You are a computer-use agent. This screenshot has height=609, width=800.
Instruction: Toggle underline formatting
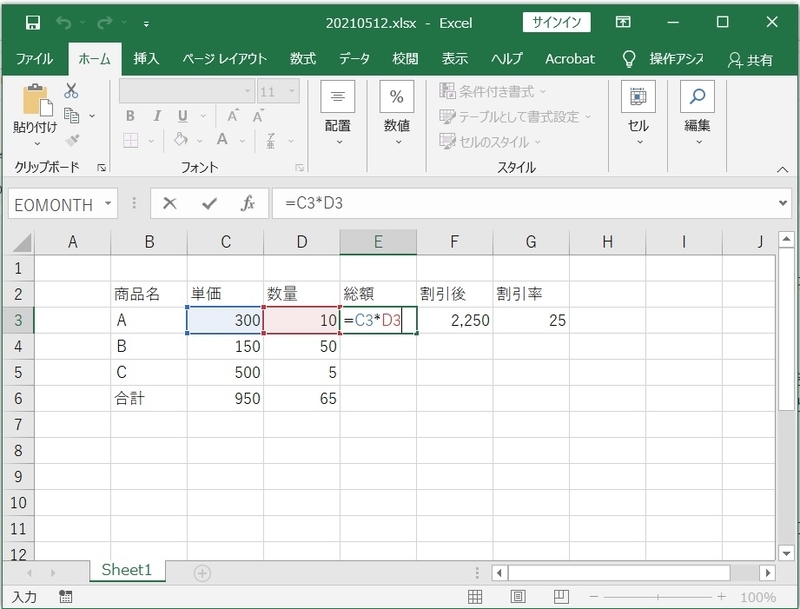(181, 116)
